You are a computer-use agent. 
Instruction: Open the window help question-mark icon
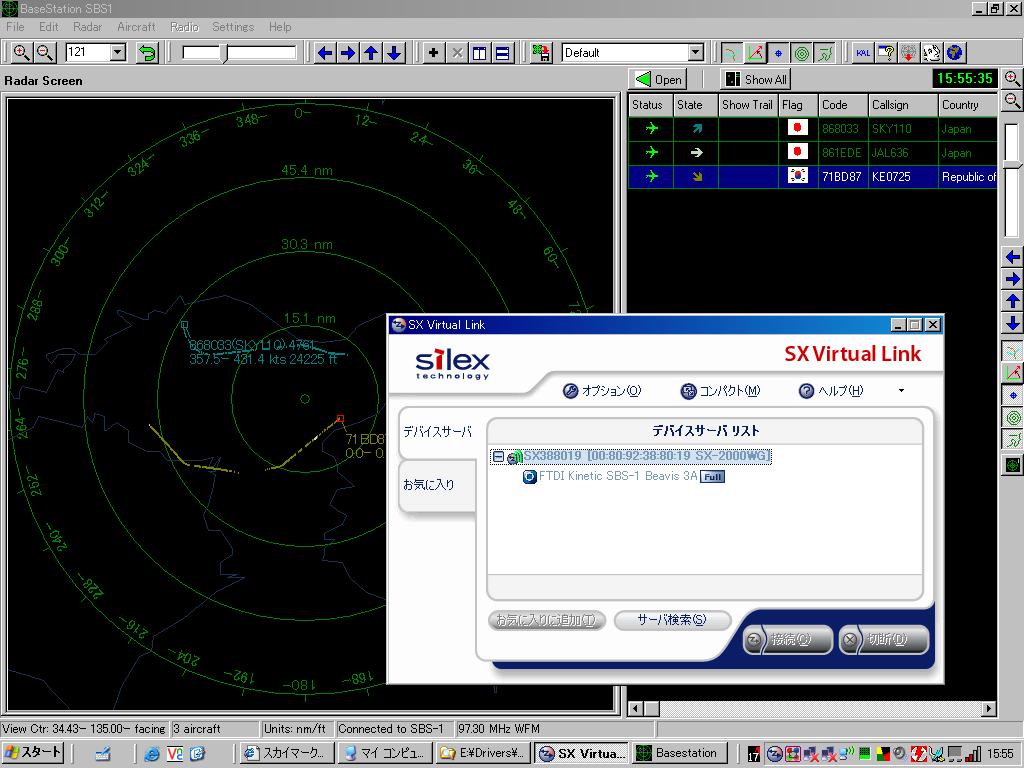coord(886,53)
